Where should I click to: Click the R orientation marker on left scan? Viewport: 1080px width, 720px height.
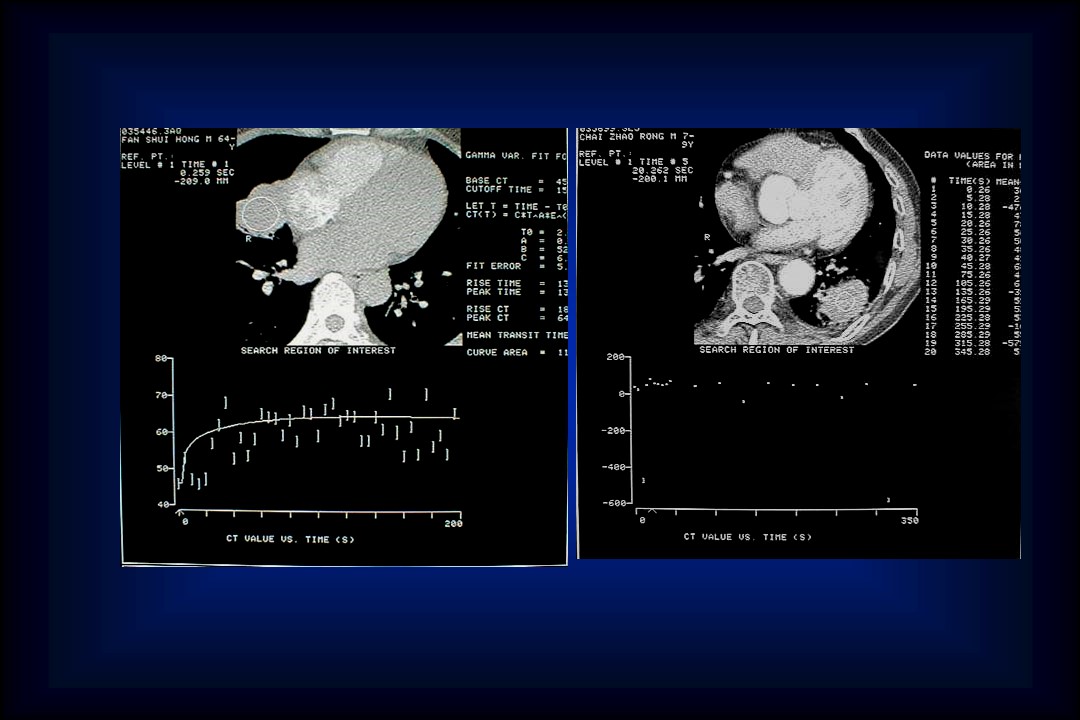click(x=248, y=239)
